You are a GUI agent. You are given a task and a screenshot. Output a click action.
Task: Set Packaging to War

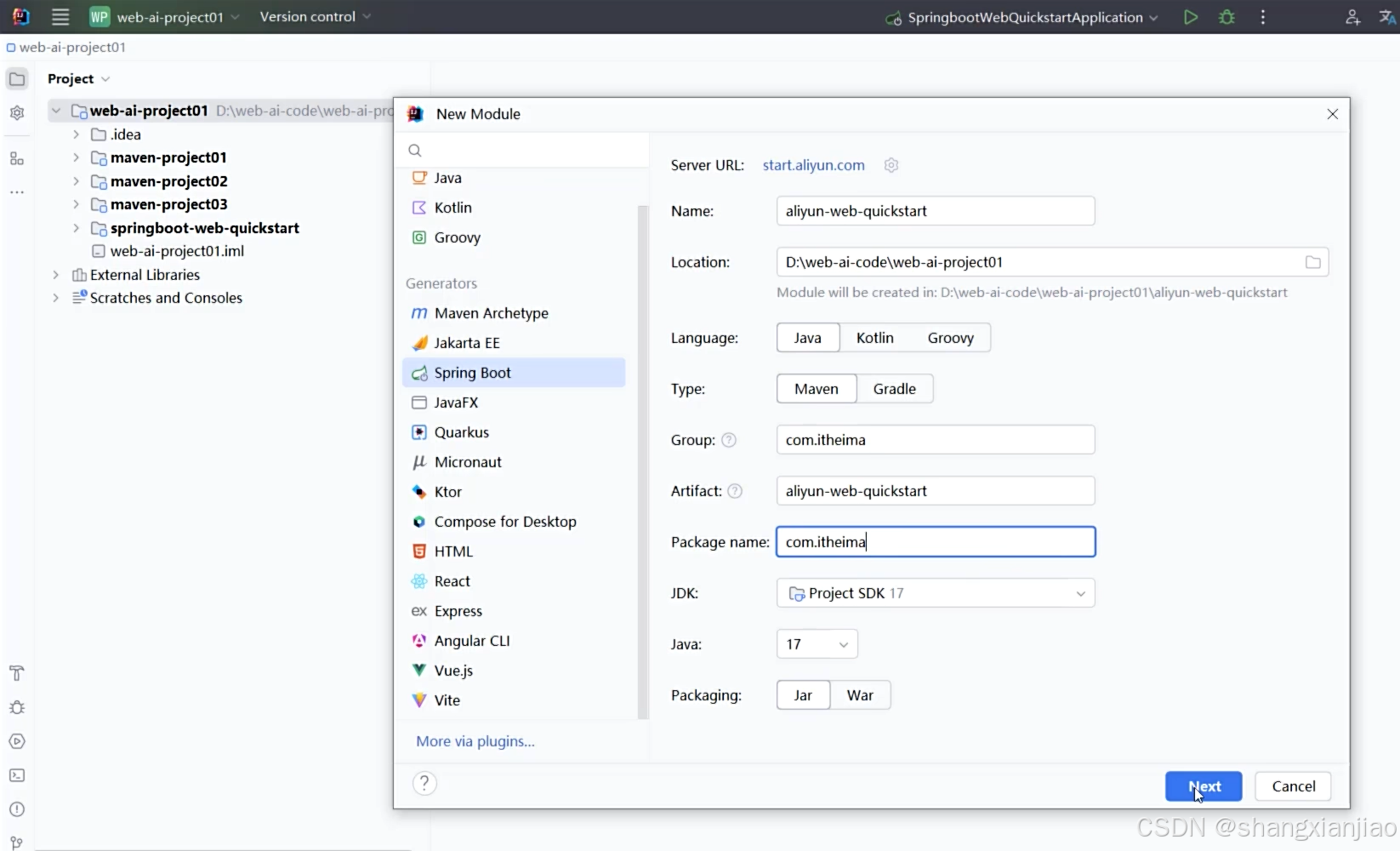tap(860, 695)
